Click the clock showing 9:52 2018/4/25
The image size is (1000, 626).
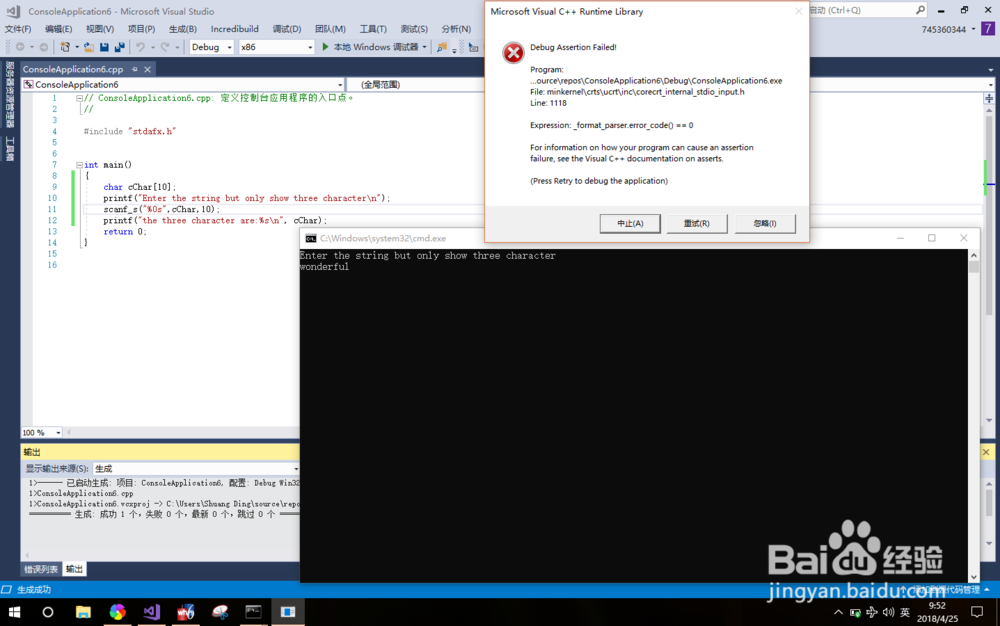point(938,612)
